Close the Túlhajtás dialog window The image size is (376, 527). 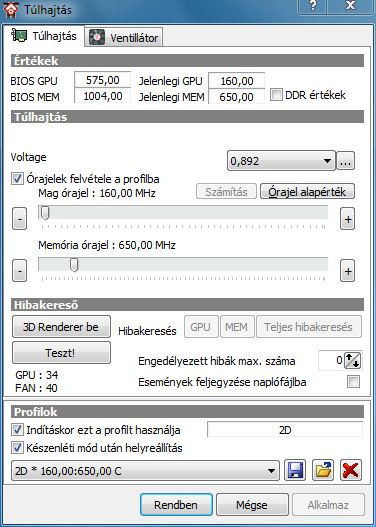tap(350, 6)
